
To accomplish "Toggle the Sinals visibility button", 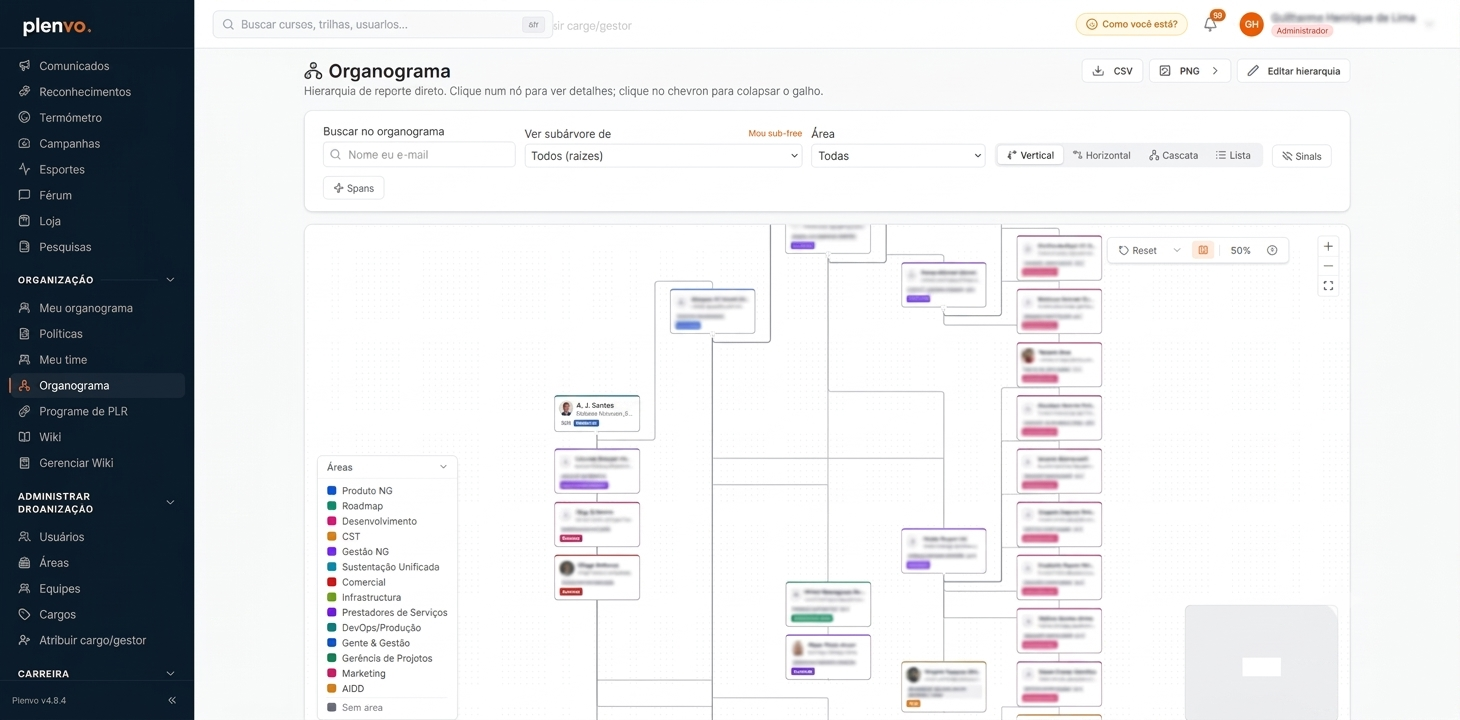I will 1302,156.
